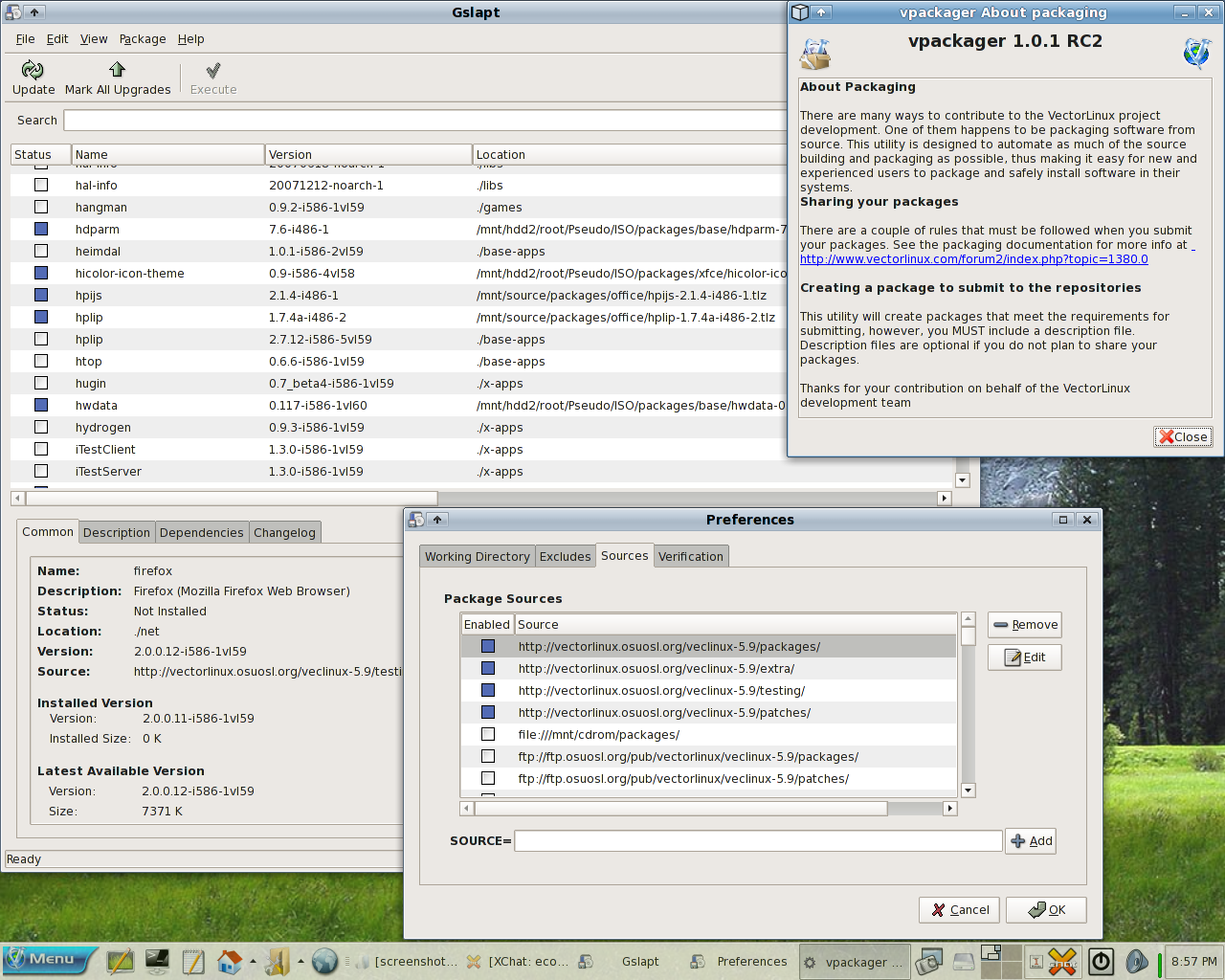Click into the SOURCE= input field

pyautogui.click(x=758, y=841)
